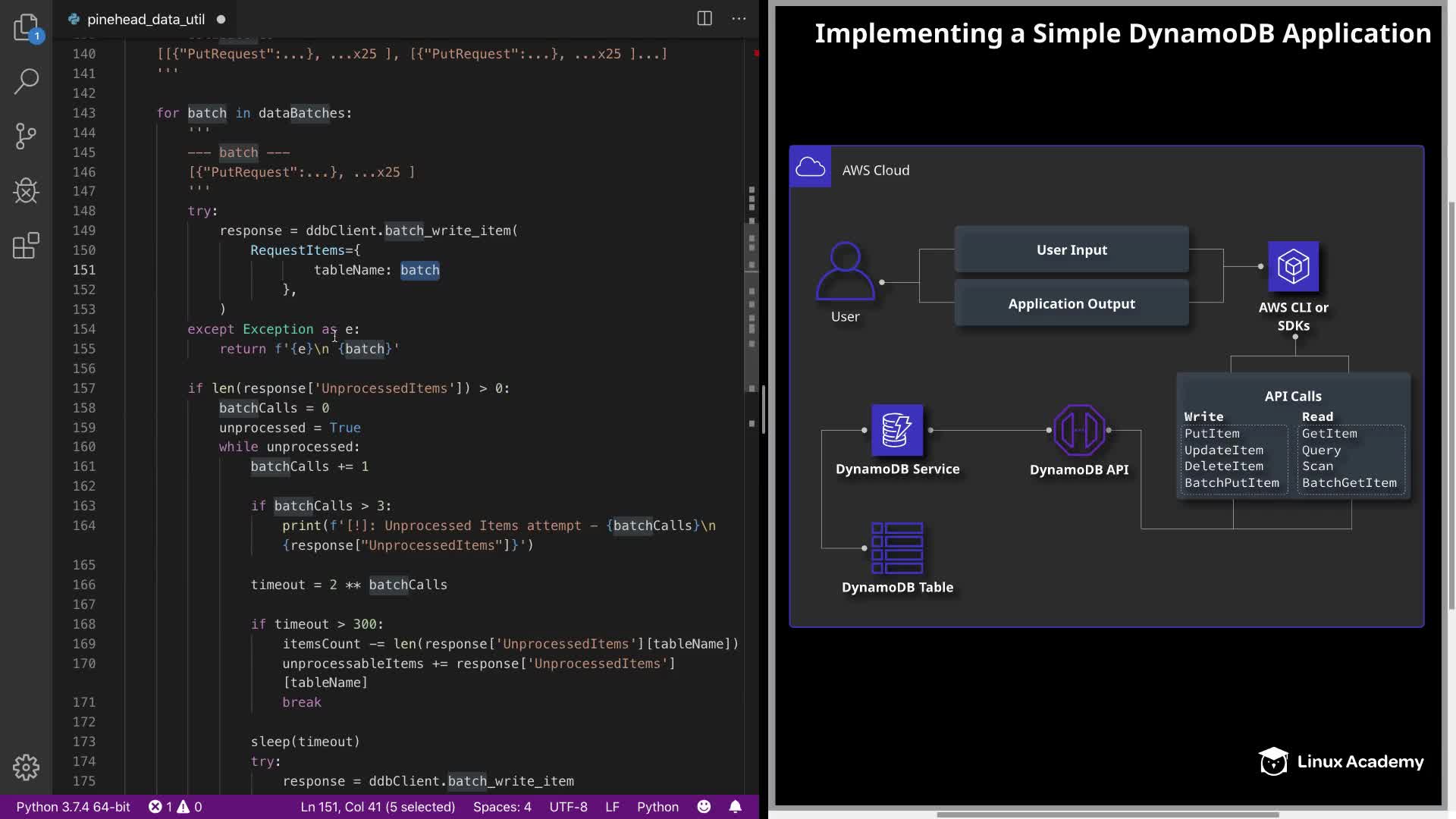Click the LF end-of-line indicator
Image resolution: width=1456 pixels, height=819 pixels.
click(612, 807)
